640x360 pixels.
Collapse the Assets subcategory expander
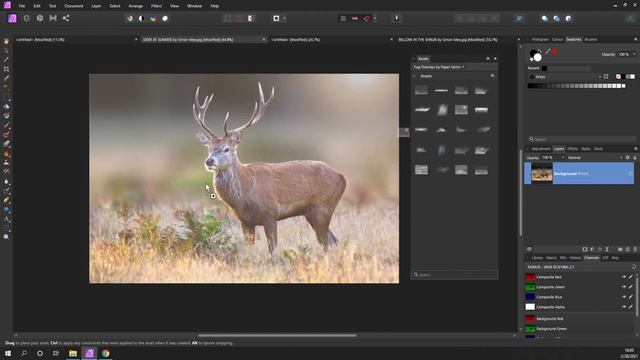[x=414, y=76]
